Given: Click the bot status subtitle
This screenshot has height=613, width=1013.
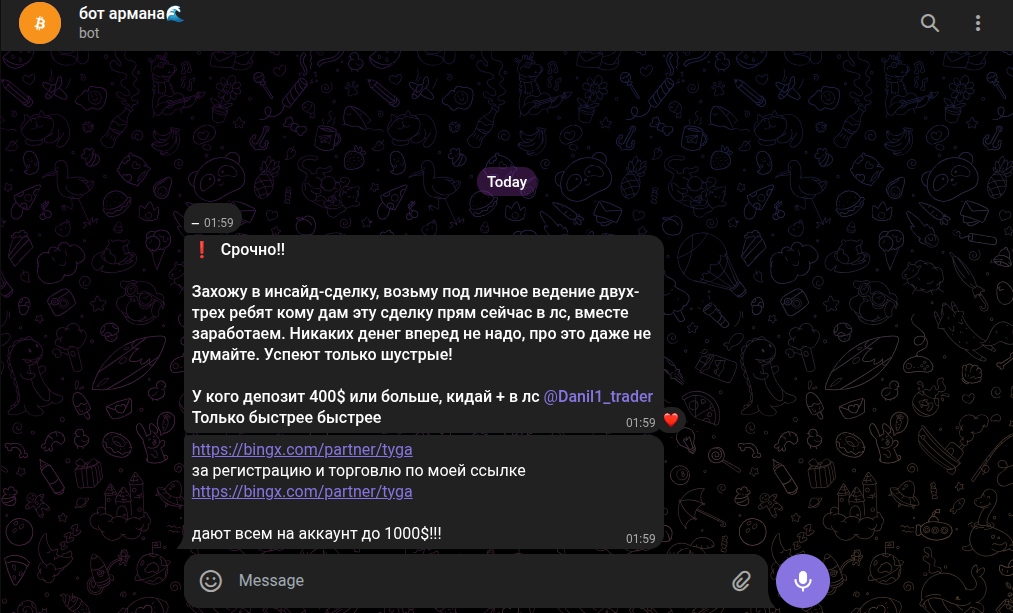Looking at the screenshot, I should pyautogui.click(x=89, y=33).
